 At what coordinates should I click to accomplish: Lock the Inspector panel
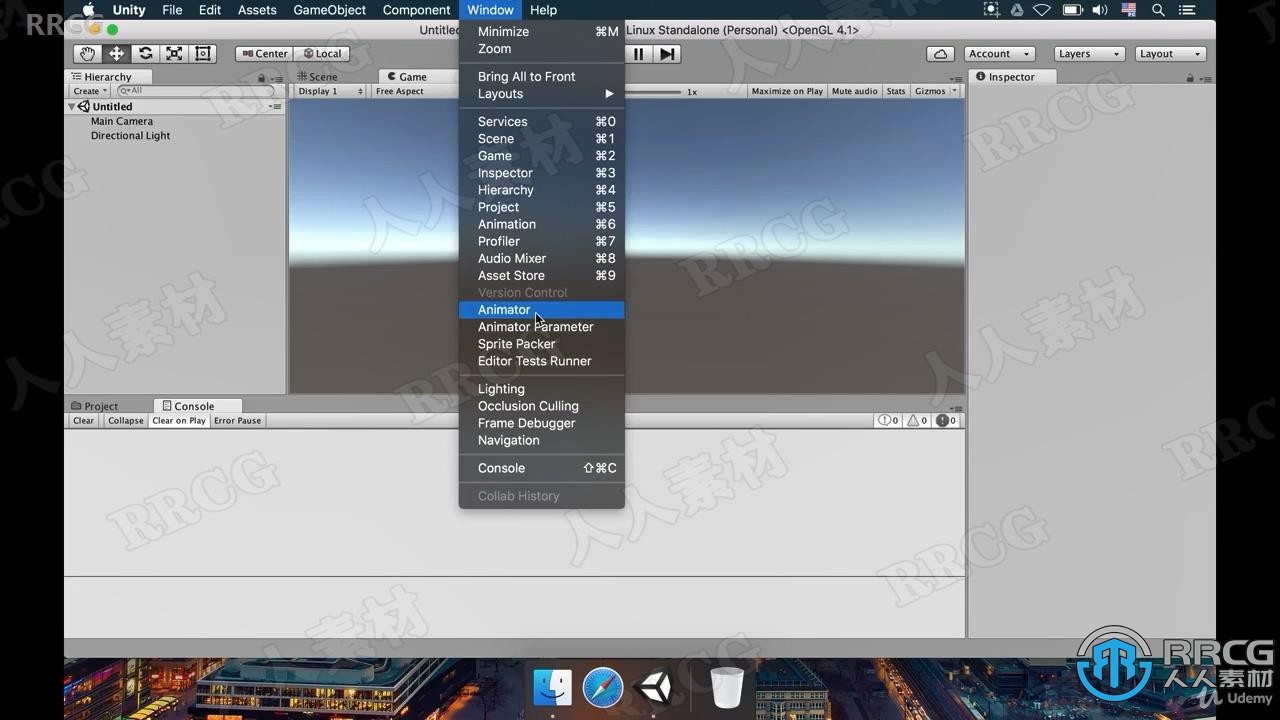click(x=1190, y=77)
